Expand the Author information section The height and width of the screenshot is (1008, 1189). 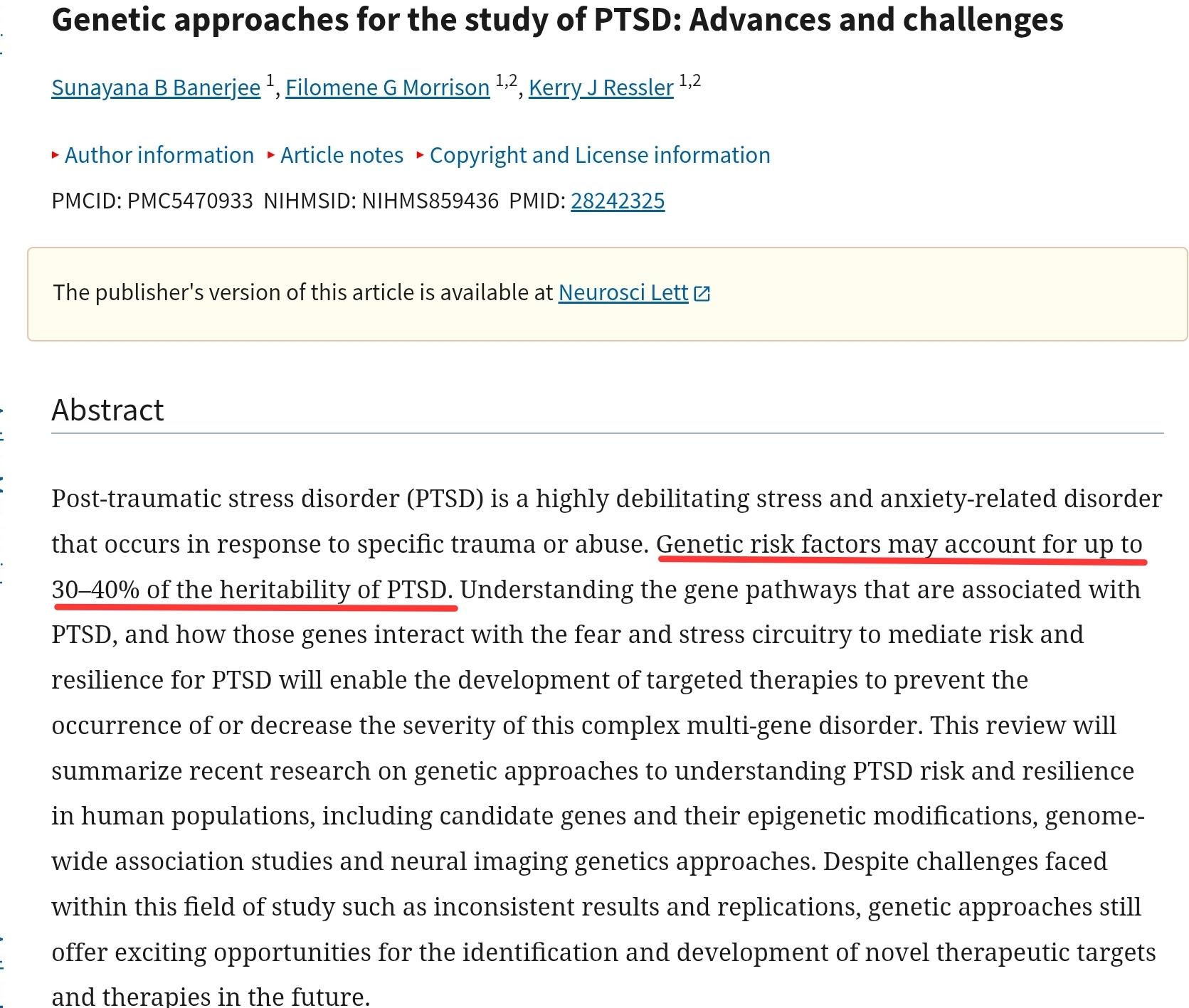coord(159,155)
